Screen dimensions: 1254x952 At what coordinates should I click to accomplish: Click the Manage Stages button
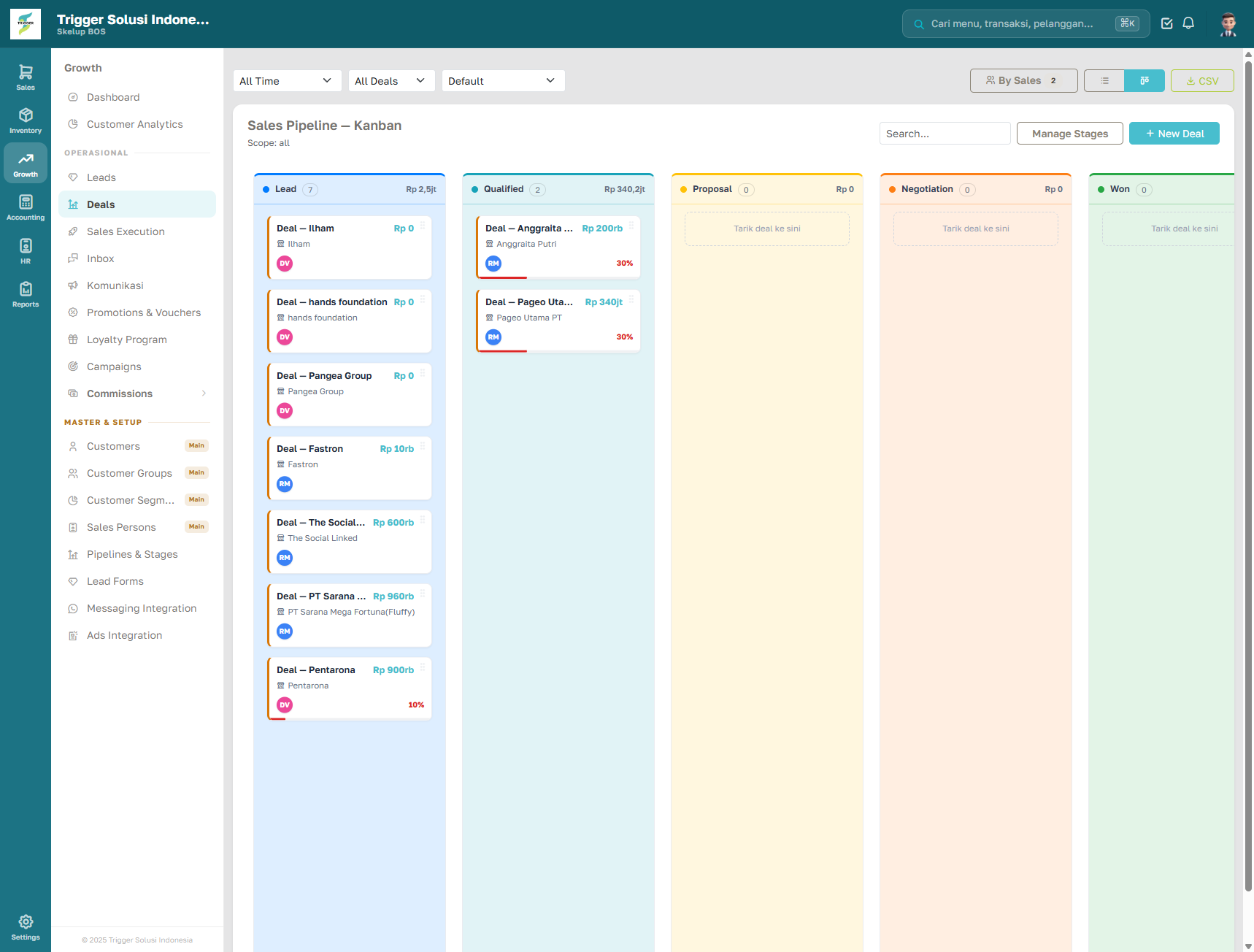1069,134
